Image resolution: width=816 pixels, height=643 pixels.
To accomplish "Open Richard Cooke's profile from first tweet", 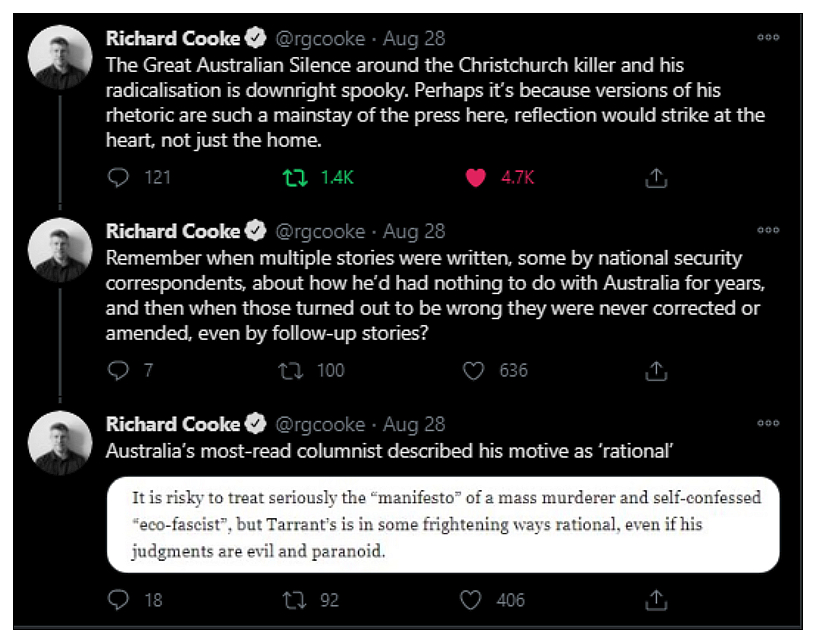I will [x=173, y=39].
